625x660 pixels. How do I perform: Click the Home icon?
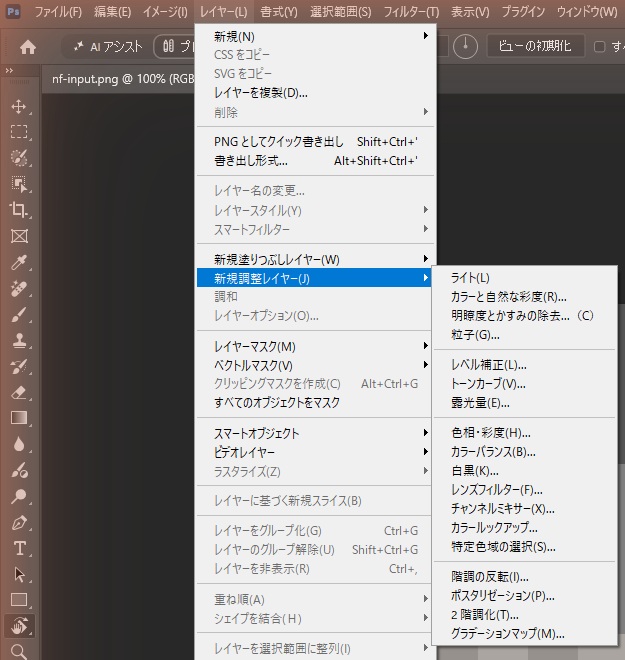click(x=28, y=47)
